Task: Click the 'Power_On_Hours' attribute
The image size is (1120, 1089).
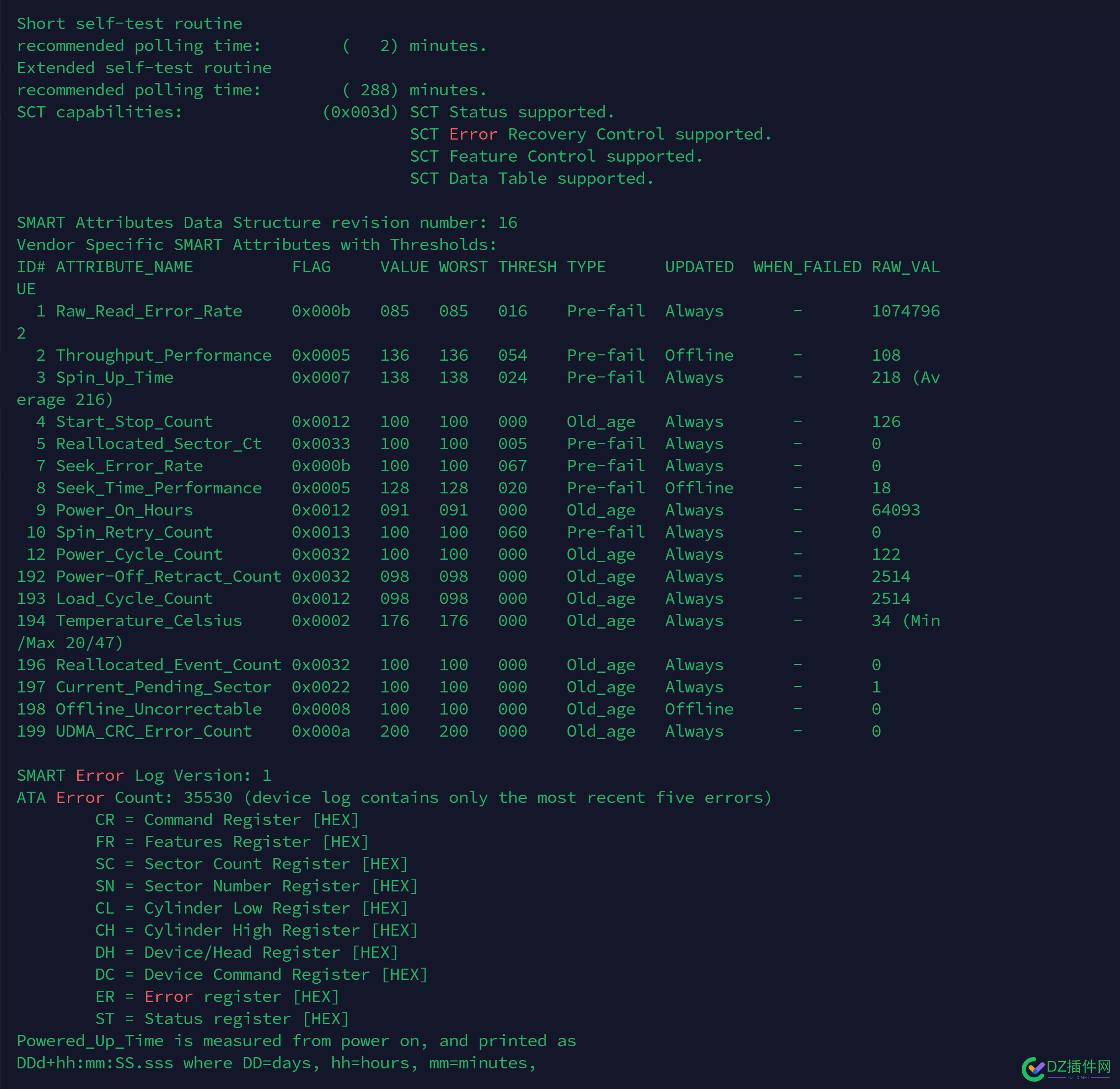Action: 124,510
